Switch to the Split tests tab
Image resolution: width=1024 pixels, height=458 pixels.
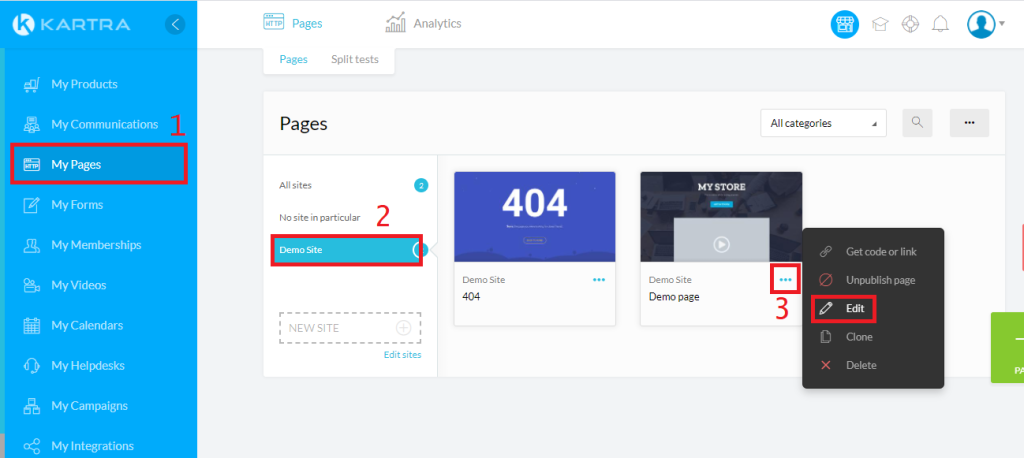(x=354, y=60)
